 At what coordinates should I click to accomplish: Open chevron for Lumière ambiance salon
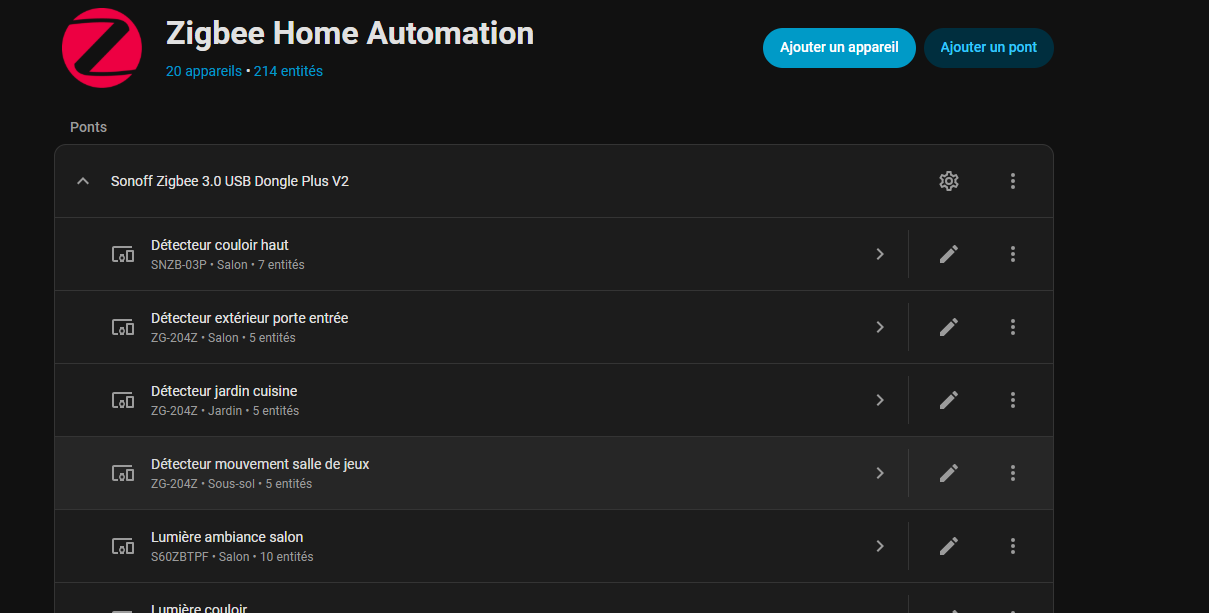(x=880, y=546)
